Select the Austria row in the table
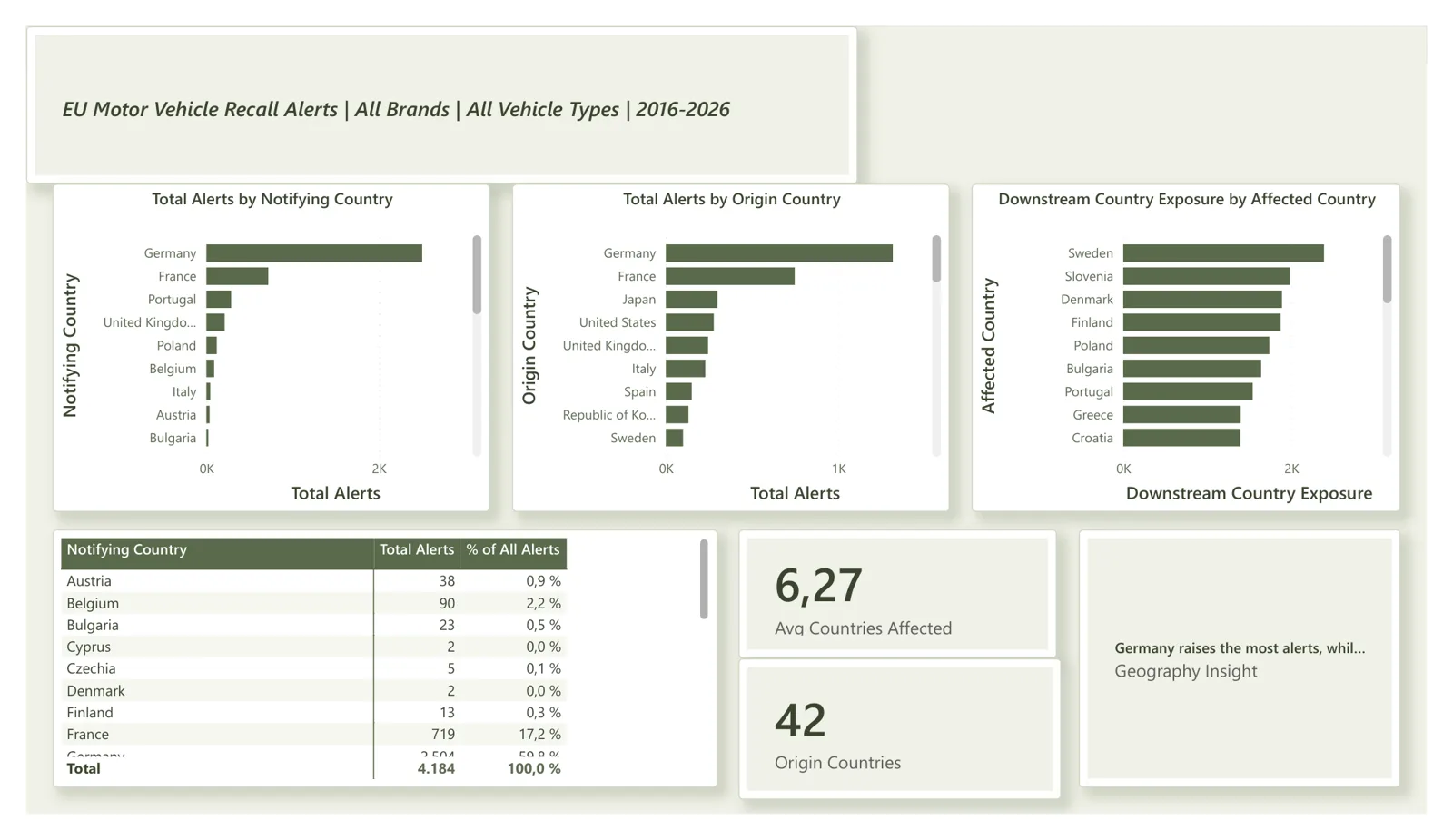The image size is (1453, 840). point(314,581)
